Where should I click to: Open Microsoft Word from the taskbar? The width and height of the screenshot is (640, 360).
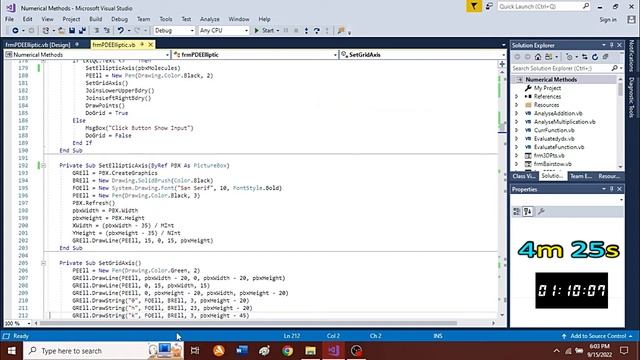click(242, 351)
